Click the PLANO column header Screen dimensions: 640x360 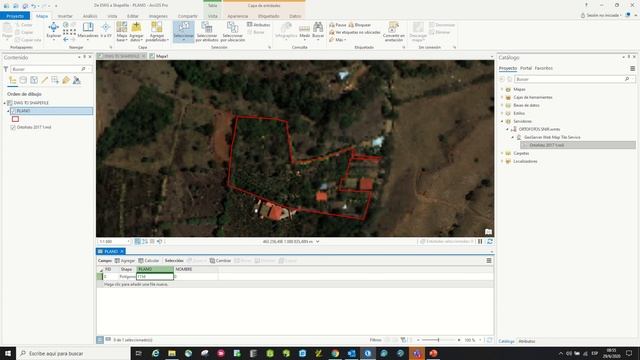pos(155,269)
